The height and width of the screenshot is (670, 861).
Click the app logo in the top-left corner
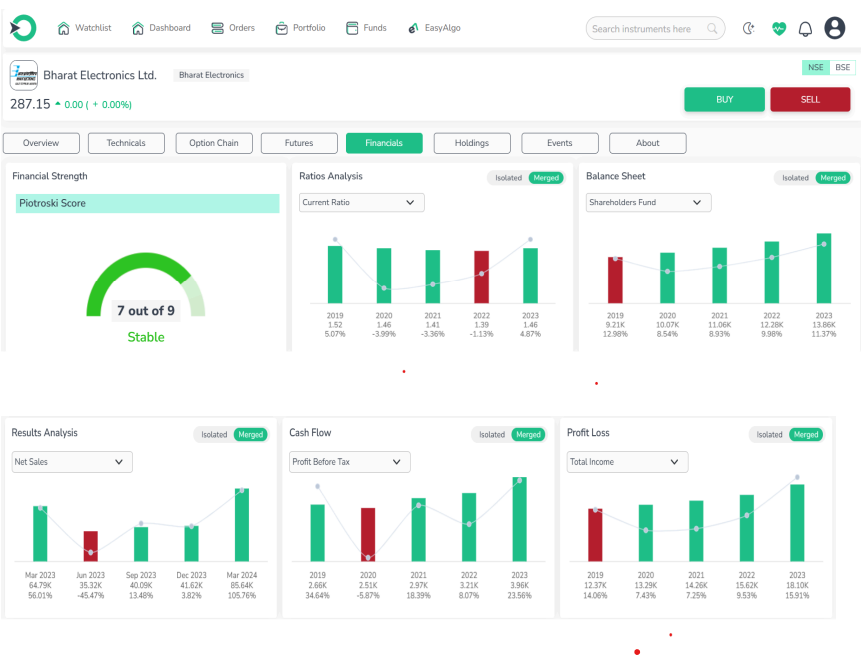22,28
